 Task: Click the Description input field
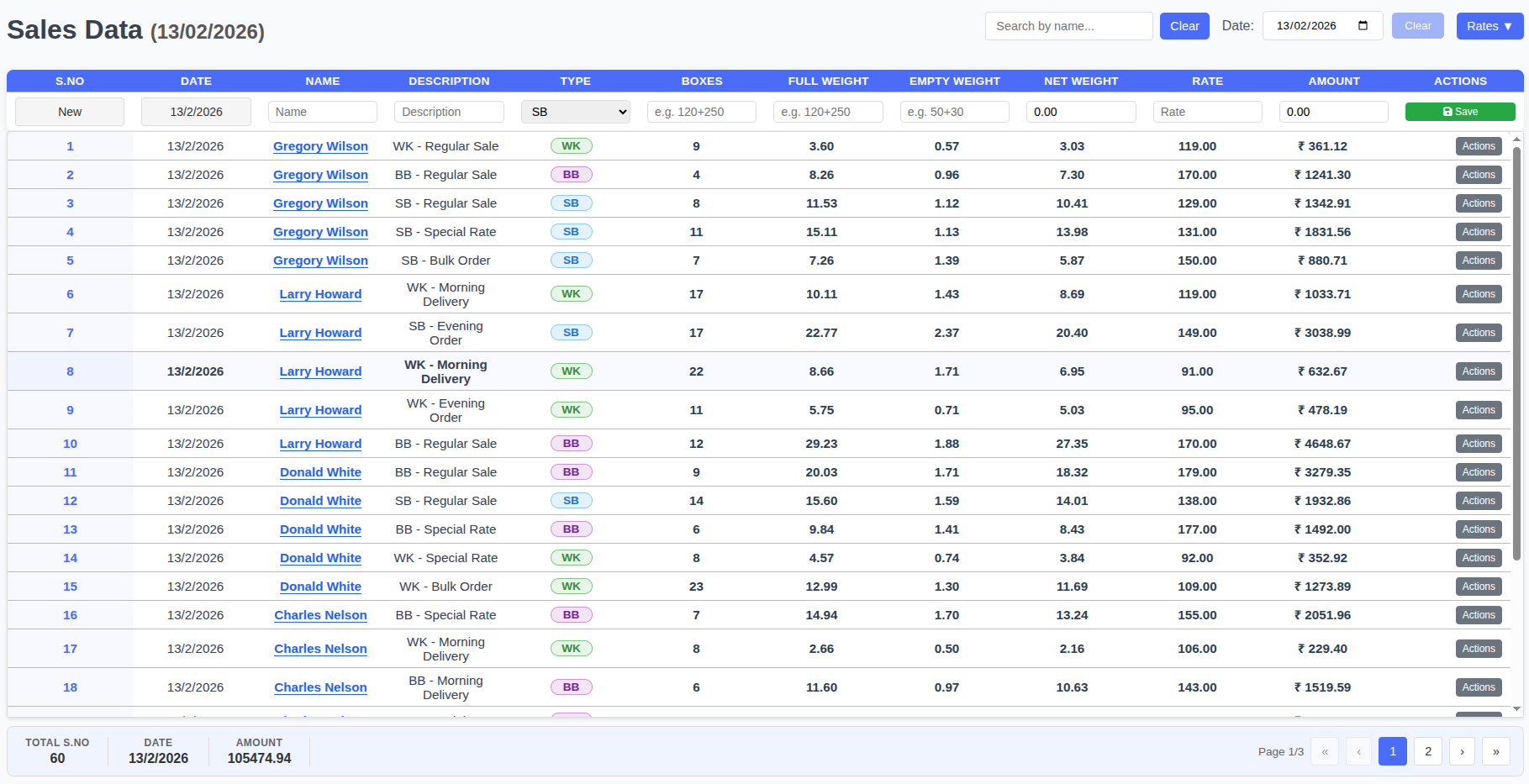pos(449,112)
